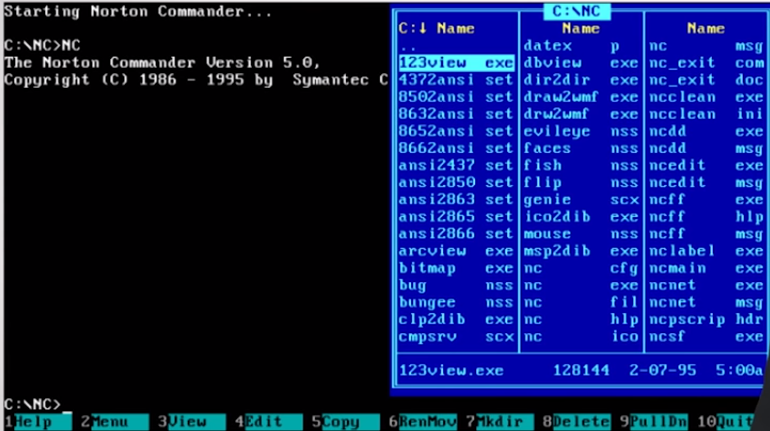Image resolution: width=770 pixels, height=431 pixels.
Task: Select file 8632ansi set
Action: click(456, 114)
